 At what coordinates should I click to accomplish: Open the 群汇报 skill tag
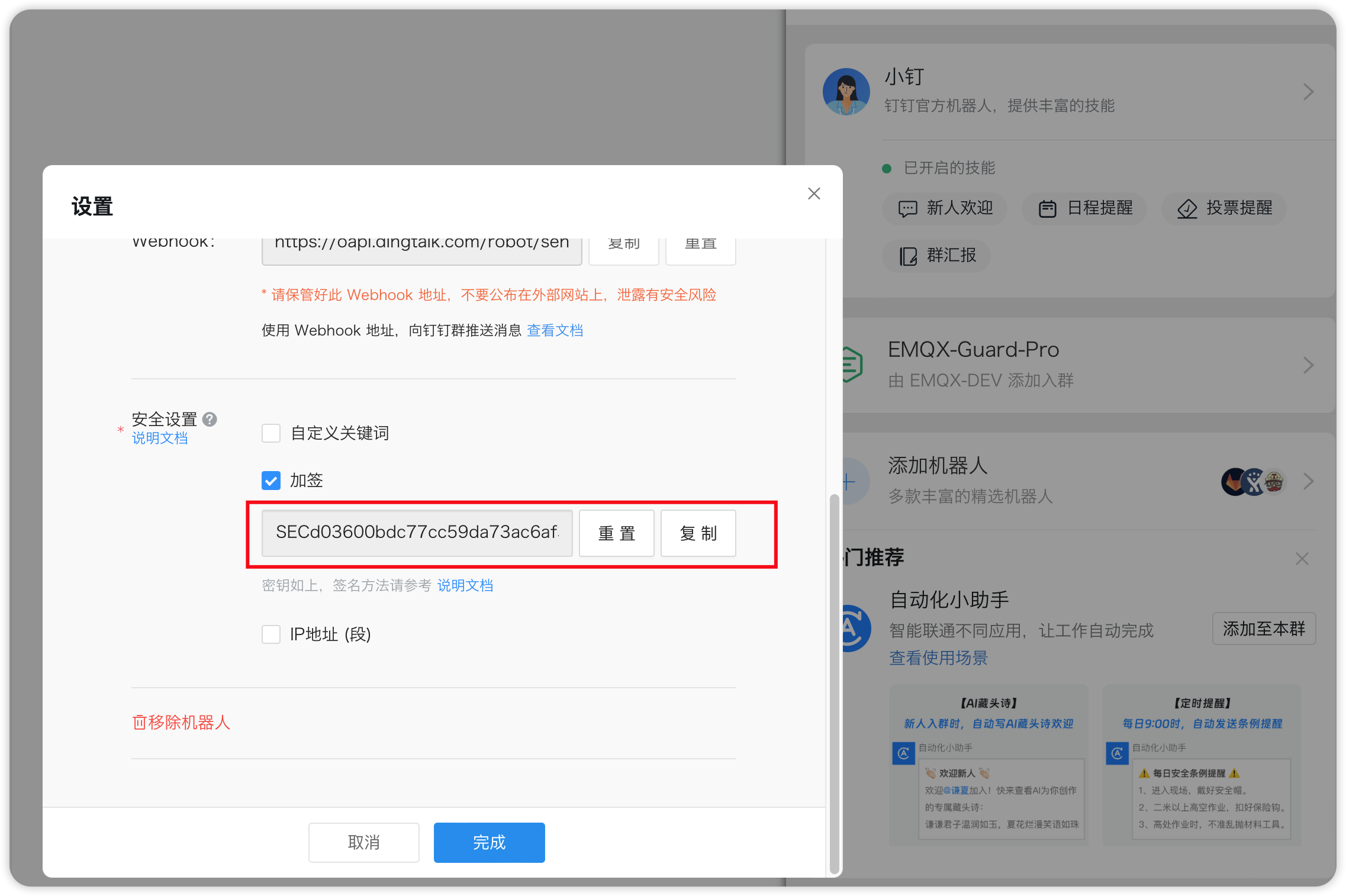click(x=936, y=256)
